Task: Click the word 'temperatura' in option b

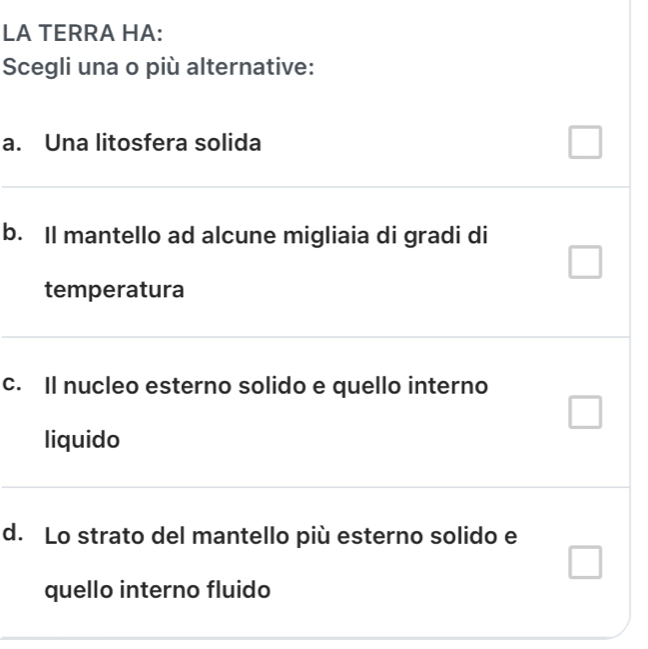Action: coord(100,292)
